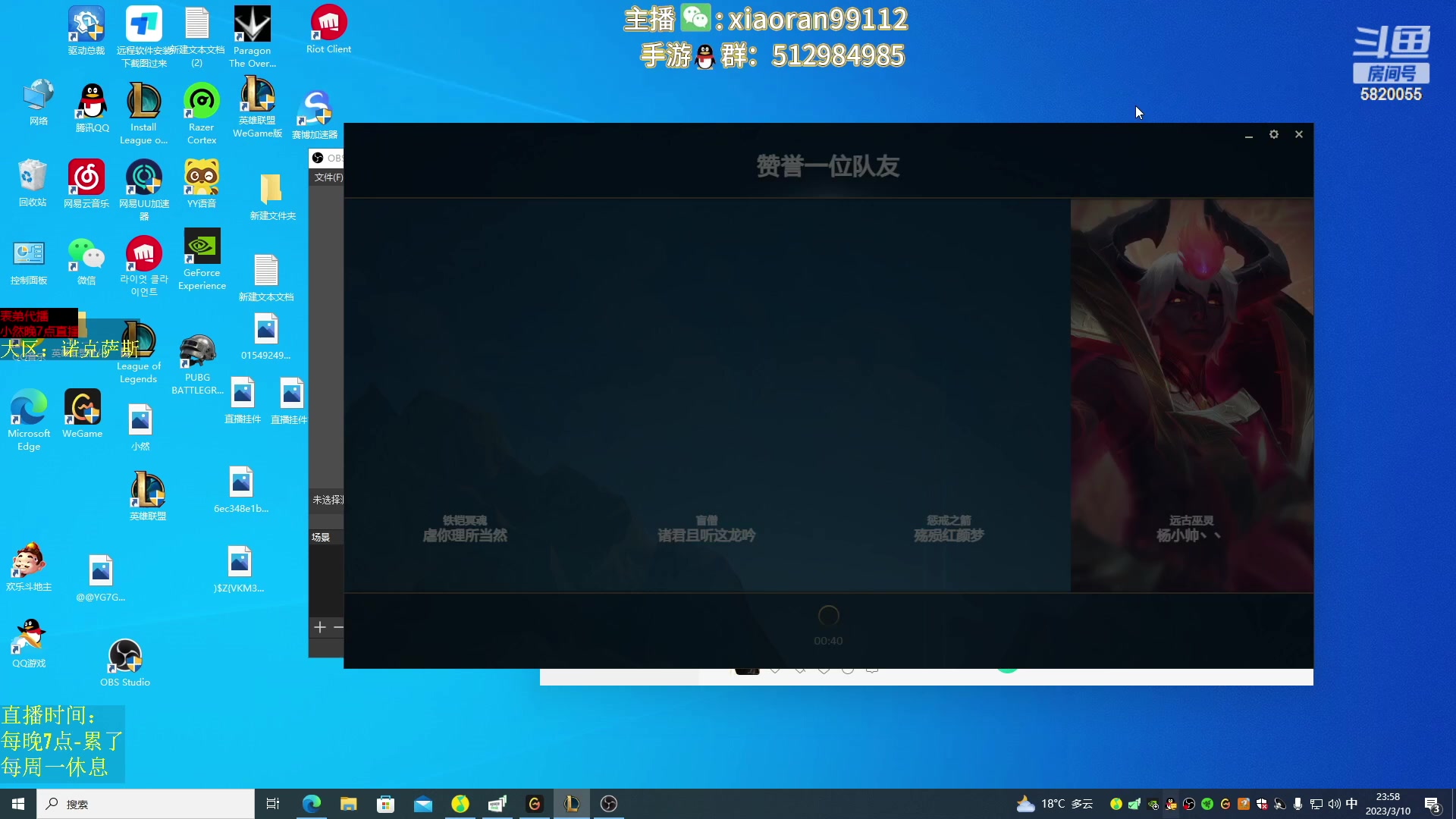Open the 英雄联盟 shortcut below 小然 file
Viewport: 1456px width, 819px height.
coord(148,495)
